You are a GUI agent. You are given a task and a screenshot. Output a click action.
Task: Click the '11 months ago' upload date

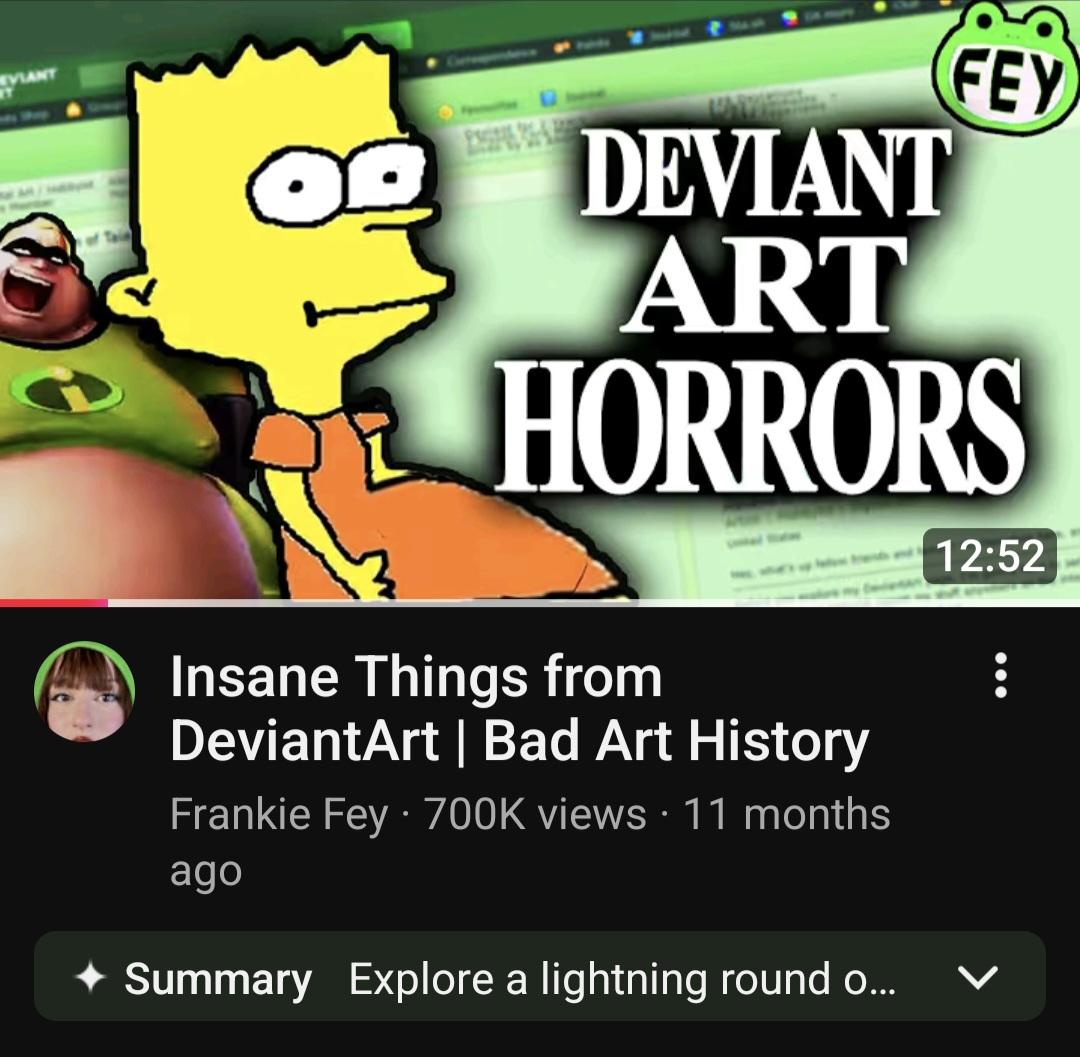pos(530,842)
